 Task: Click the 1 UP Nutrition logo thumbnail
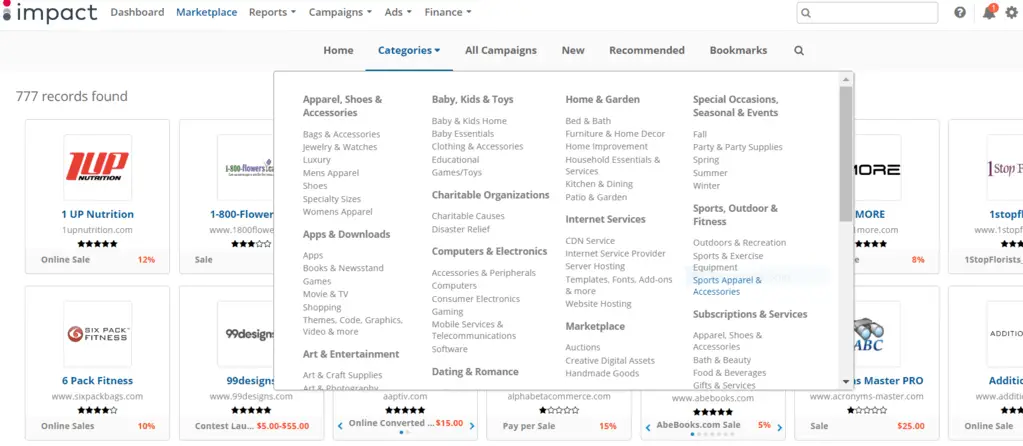[x=97, y=168]
